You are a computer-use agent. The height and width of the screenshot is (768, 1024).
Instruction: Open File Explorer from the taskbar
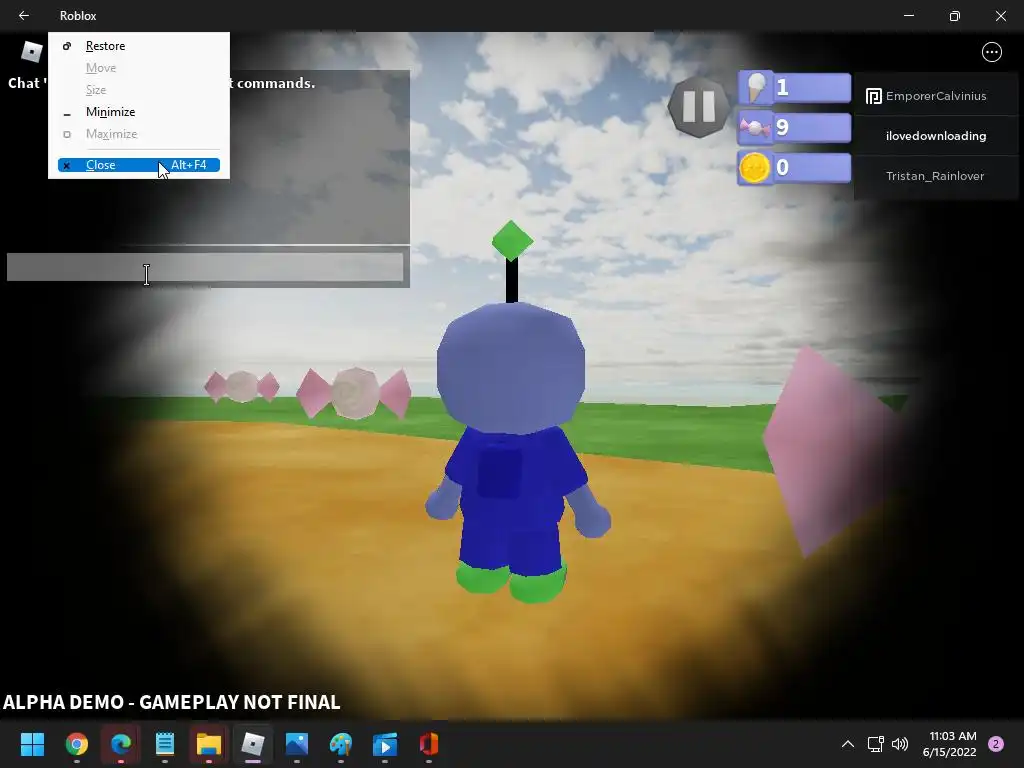tap(208, 744)
